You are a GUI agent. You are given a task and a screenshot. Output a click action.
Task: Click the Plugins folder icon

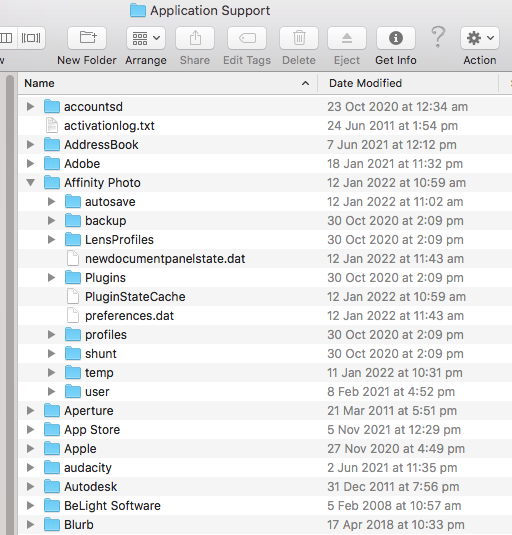[73, 277]
